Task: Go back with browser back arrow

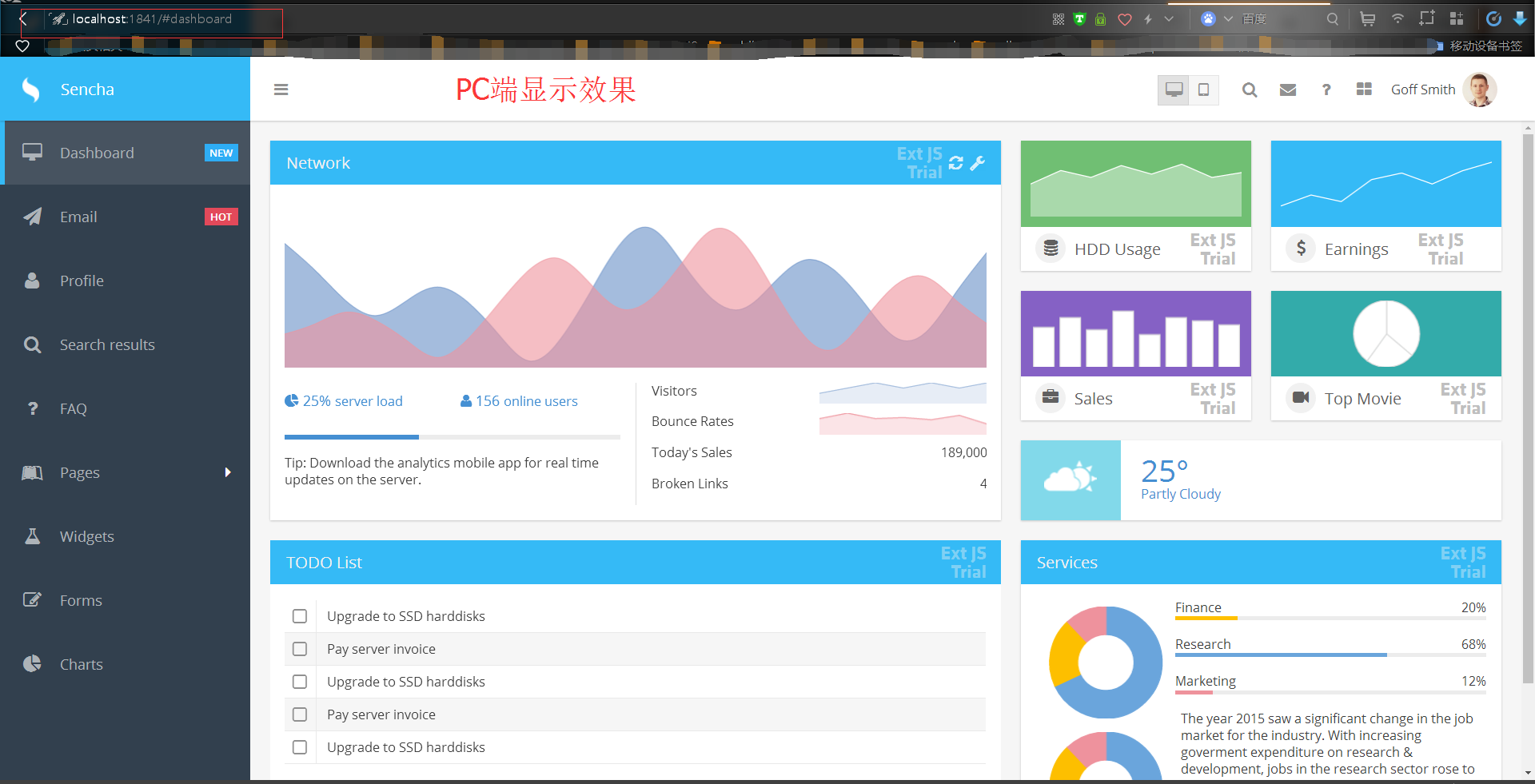Action: coord(23,18)
